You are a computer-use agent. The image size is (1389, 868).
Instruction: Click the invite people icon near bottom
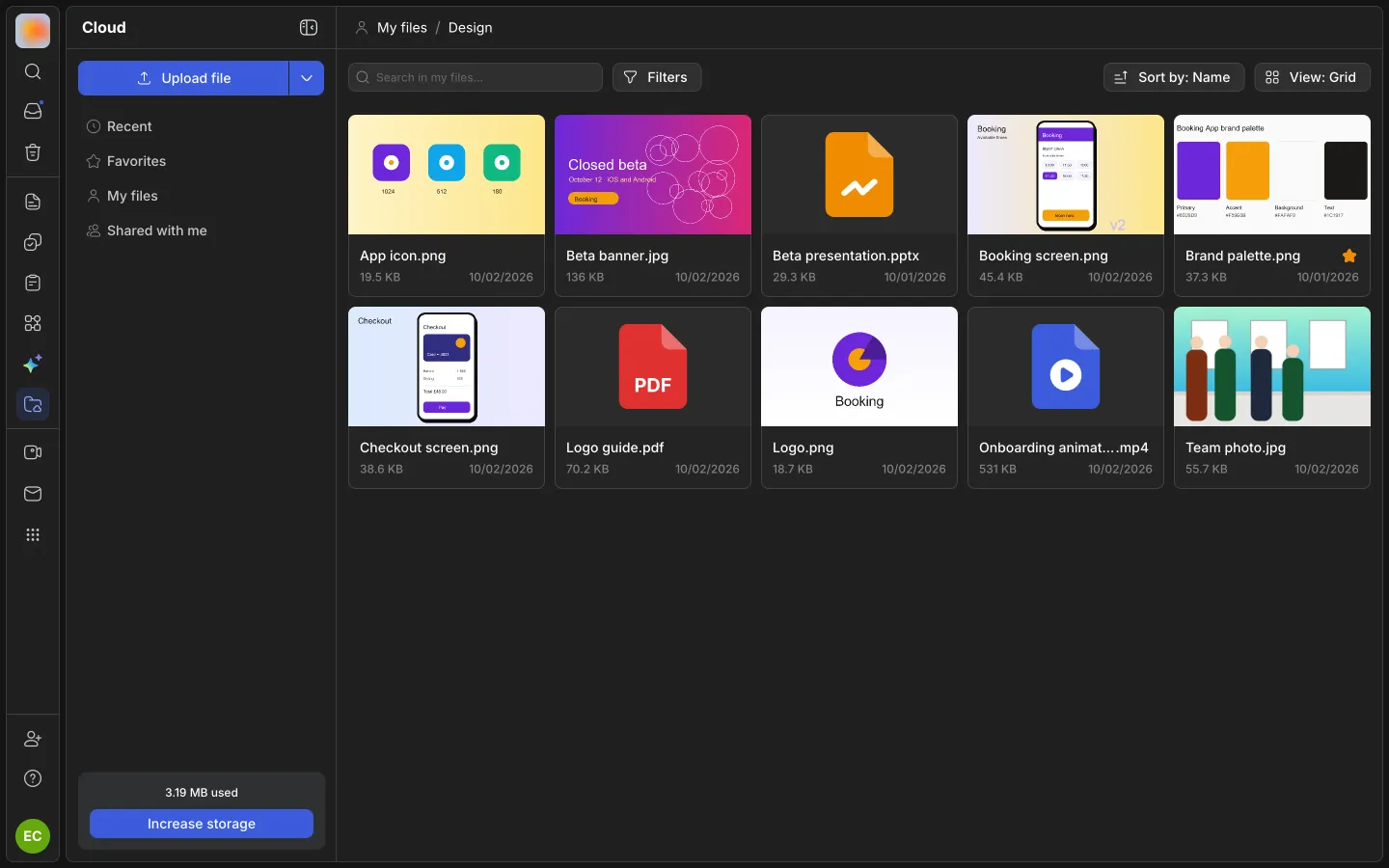point(33,739)
